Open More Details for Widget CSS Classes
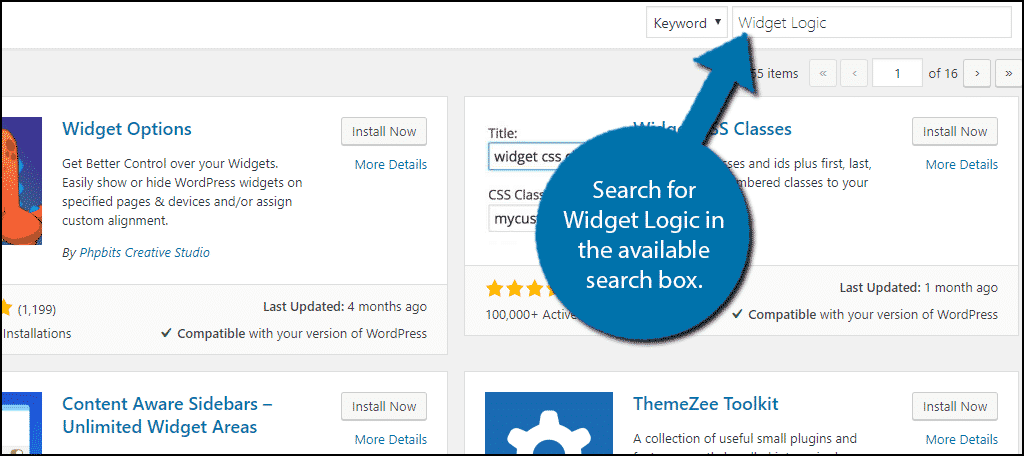Image resolution: width=1024 pixels, height=456 pixels. click(x=961, y=165)
